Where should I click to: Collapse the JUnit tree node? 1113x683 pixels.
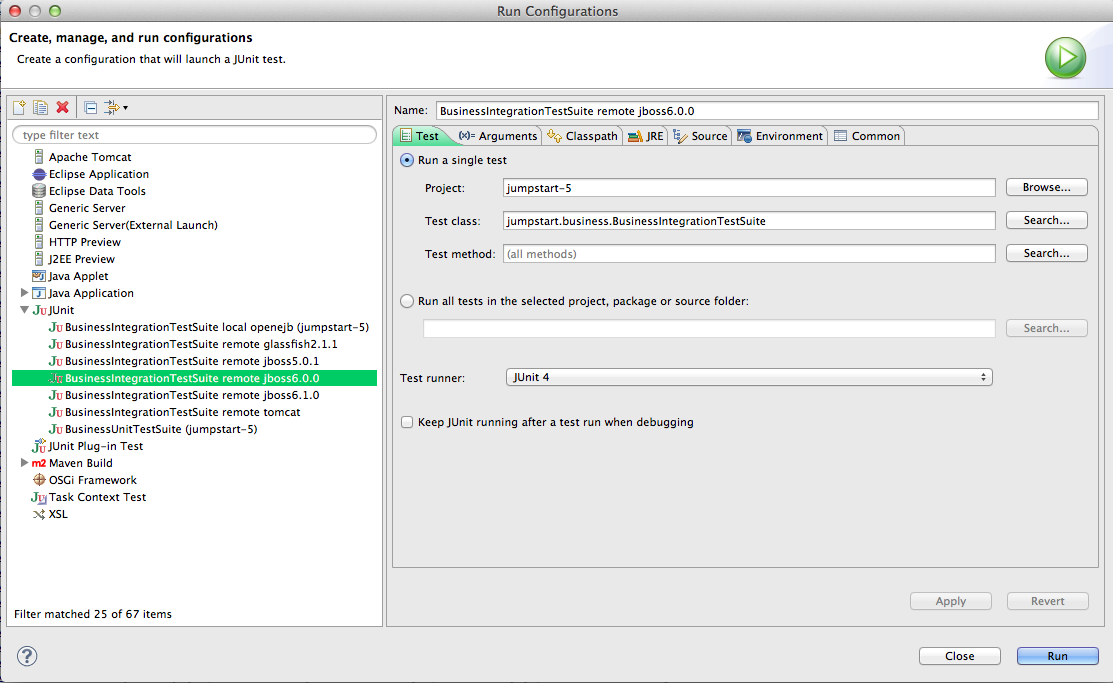(x=24, y=310)
